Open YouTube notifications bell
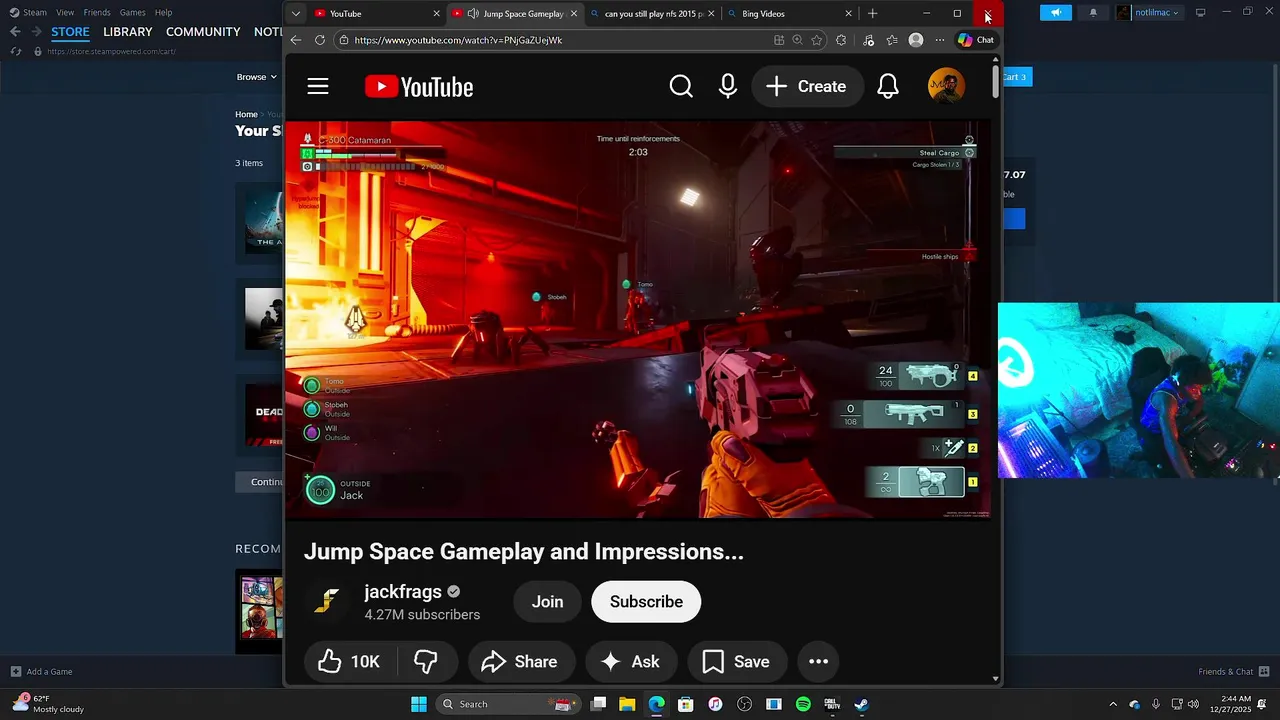1280x720 pixels. click(888, 87)
